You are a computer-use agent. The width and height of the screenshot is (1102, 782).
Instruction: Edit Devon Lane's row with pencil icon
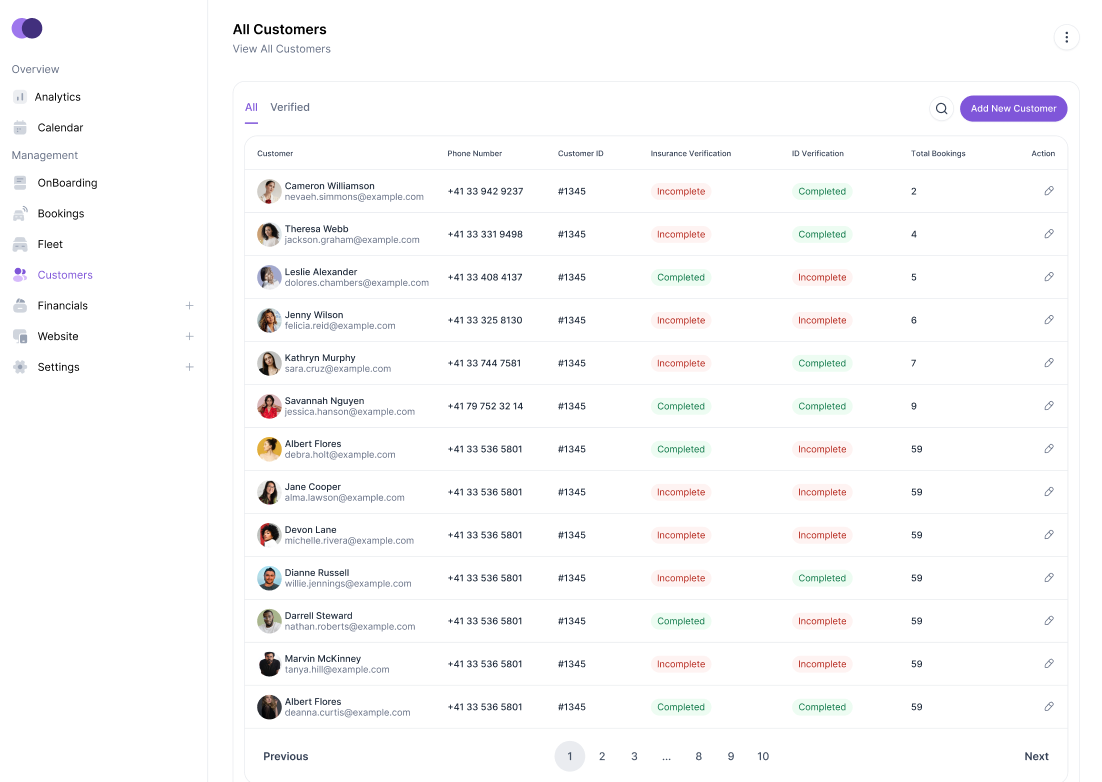click(1049, 535)
